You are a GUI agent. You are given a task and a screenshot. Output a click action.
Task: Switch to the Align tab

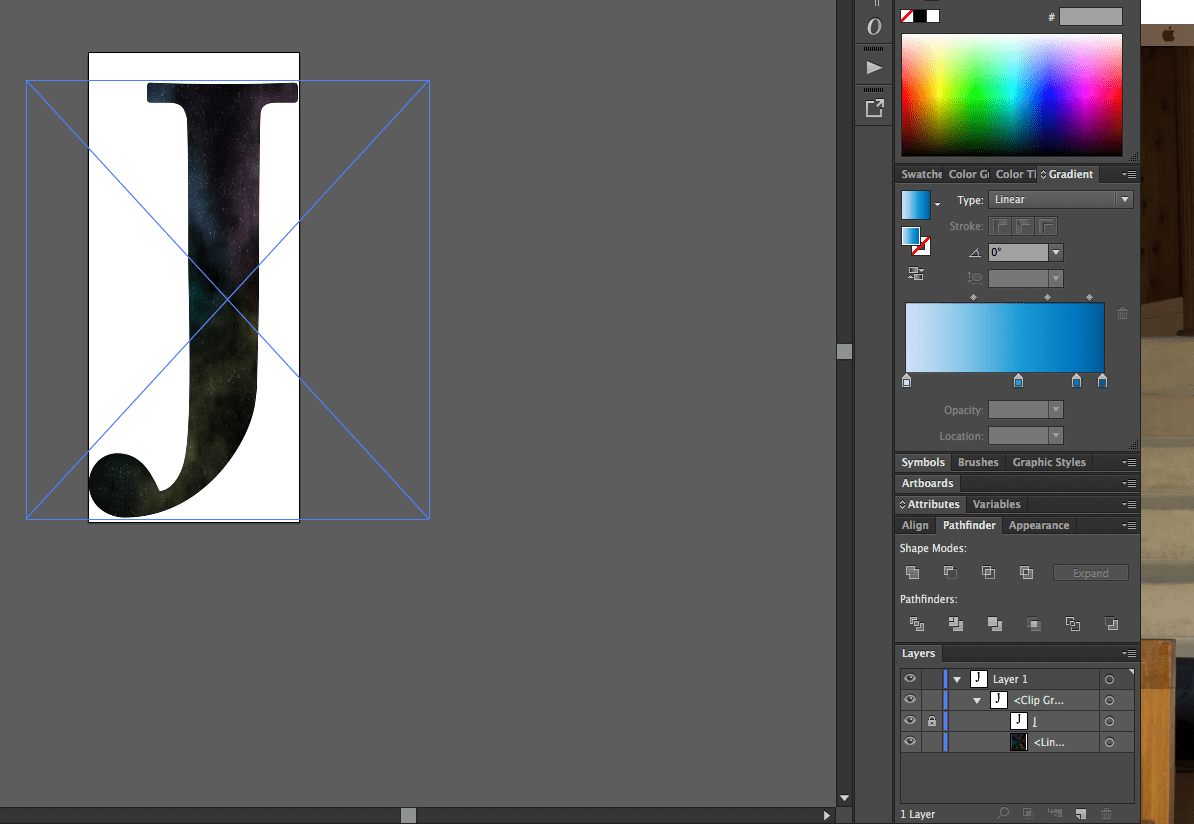point(914,524)
